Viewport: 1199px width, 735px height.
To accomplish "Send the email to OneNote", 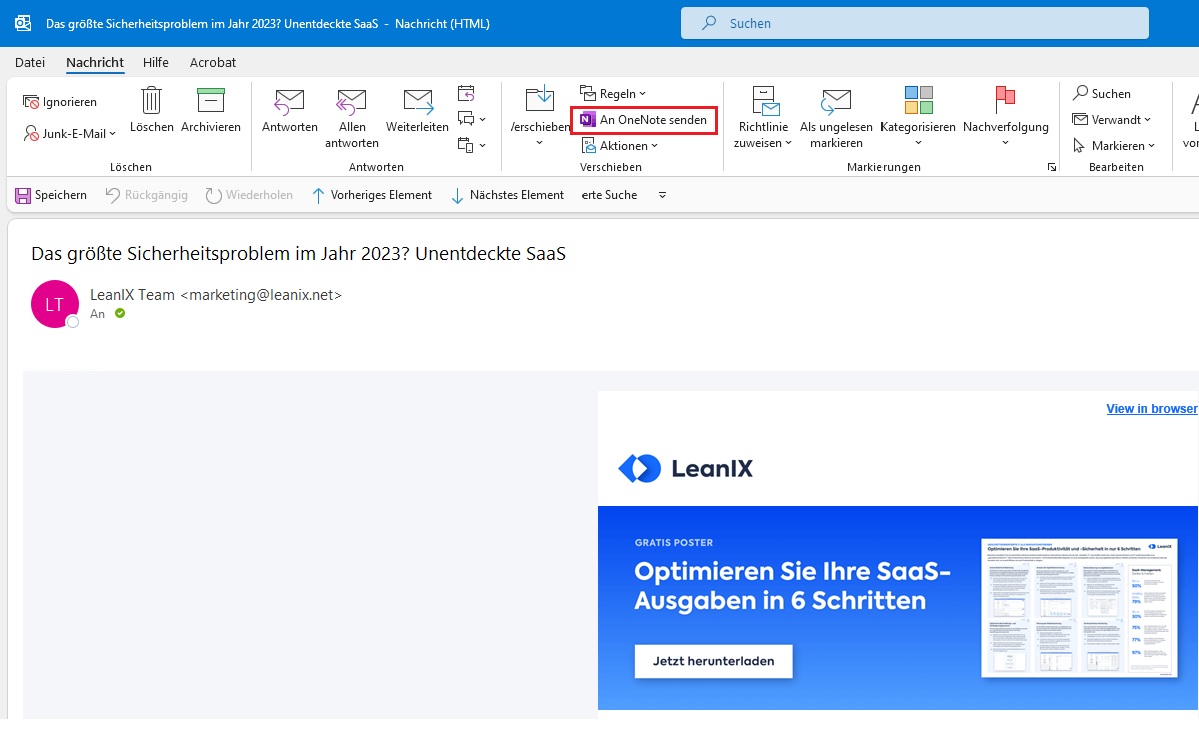I will coord(644,120).
